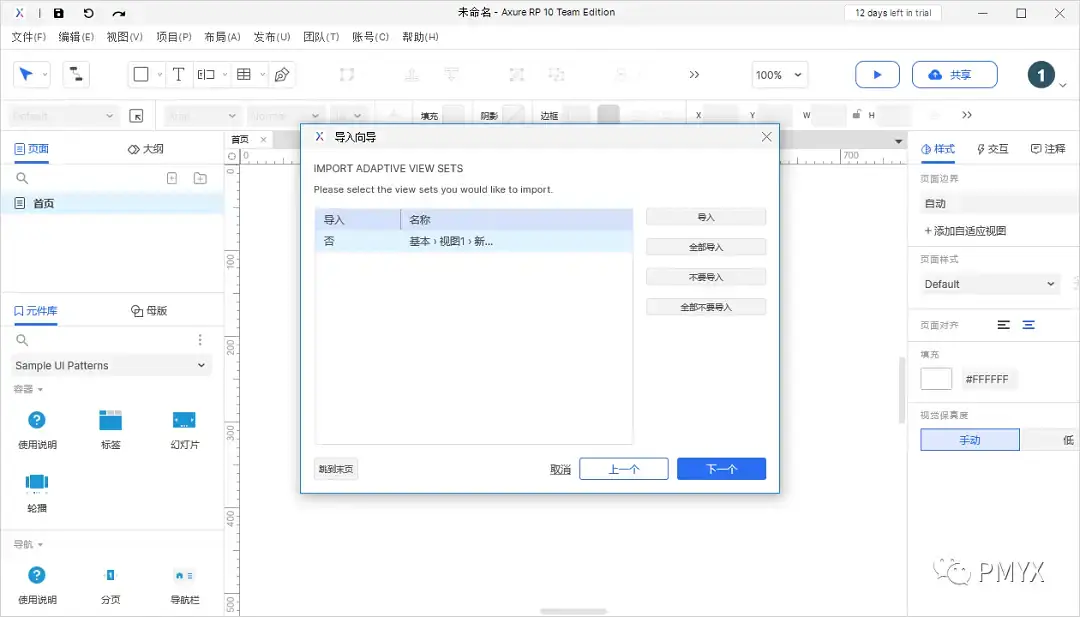Open the 文件 menu
Image resolution: width=1080 pixels, height=617 pixels.
(x=27, y=36)
